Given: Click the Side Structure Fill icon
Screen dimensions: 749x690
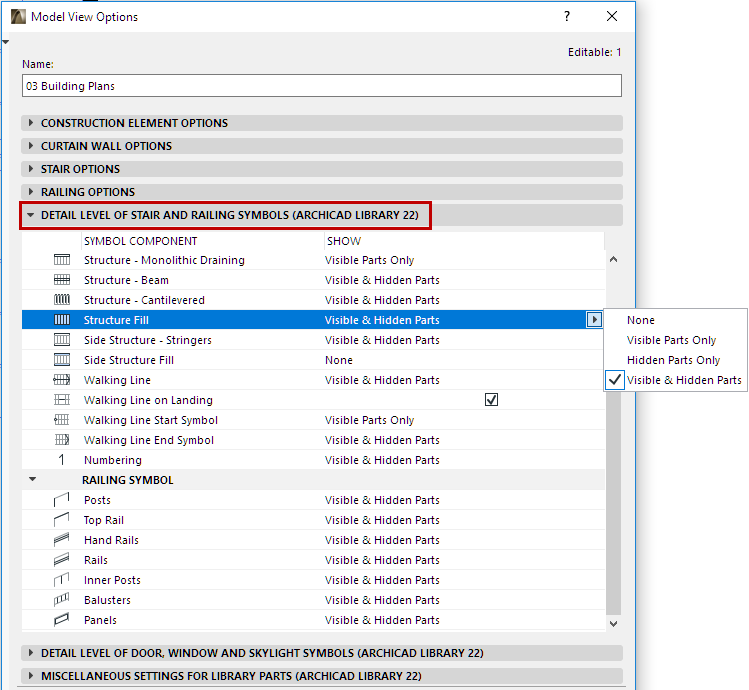Looking at the screenshot, I should click(x=62, y=360).
